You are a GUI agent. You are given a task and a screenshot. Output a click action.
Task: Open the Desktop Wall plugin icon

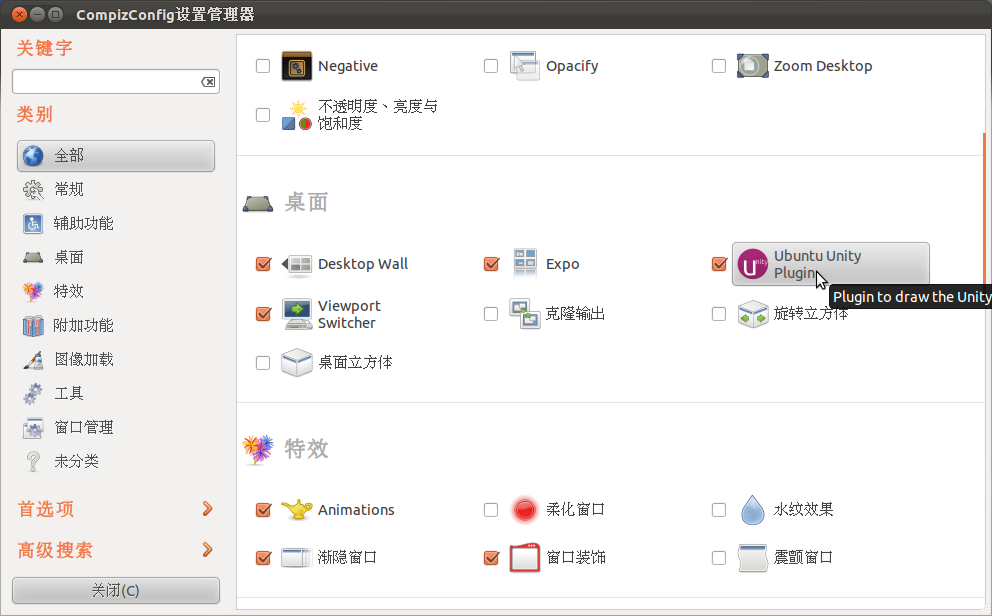pyautogui.click(x=297, y=264)
